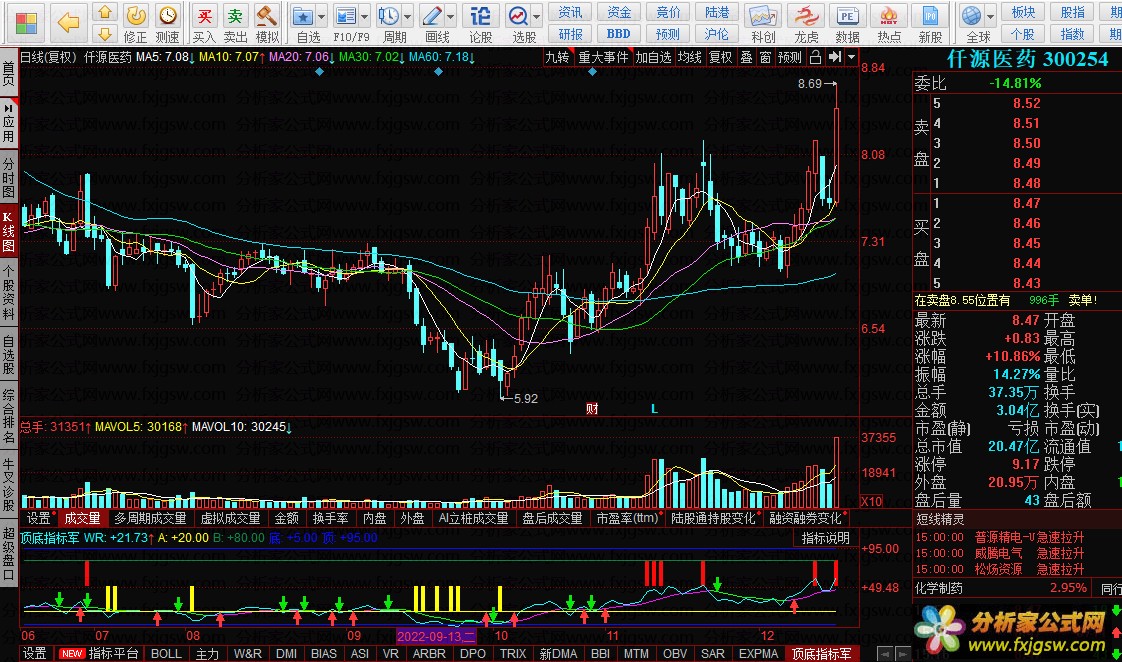The image size is (1122, 662).
Task: Click the lock icon on chart toolbar
Action: 815,57
